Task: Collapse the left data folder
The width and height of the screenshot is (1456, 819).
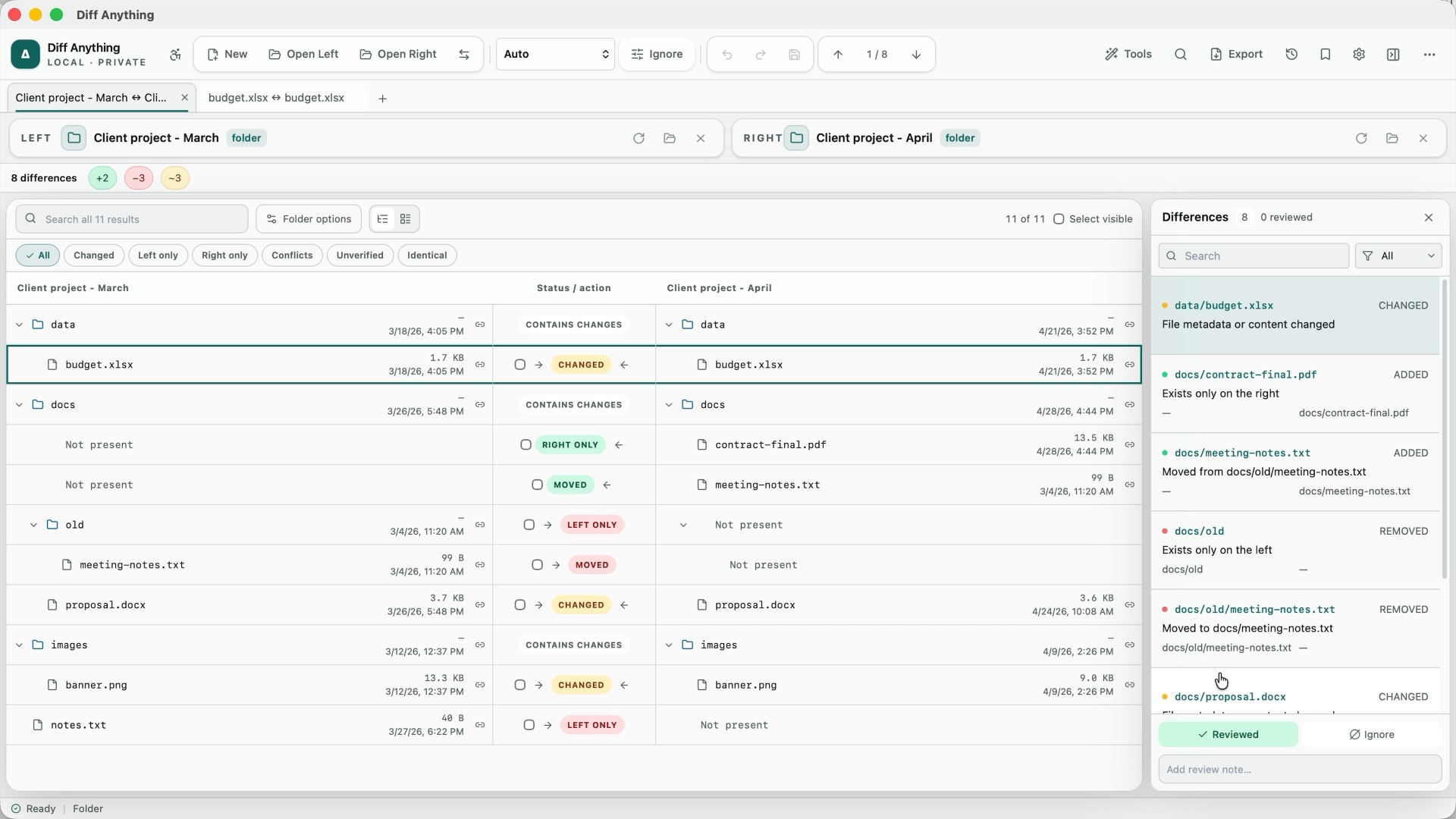Action: [19, 325]
